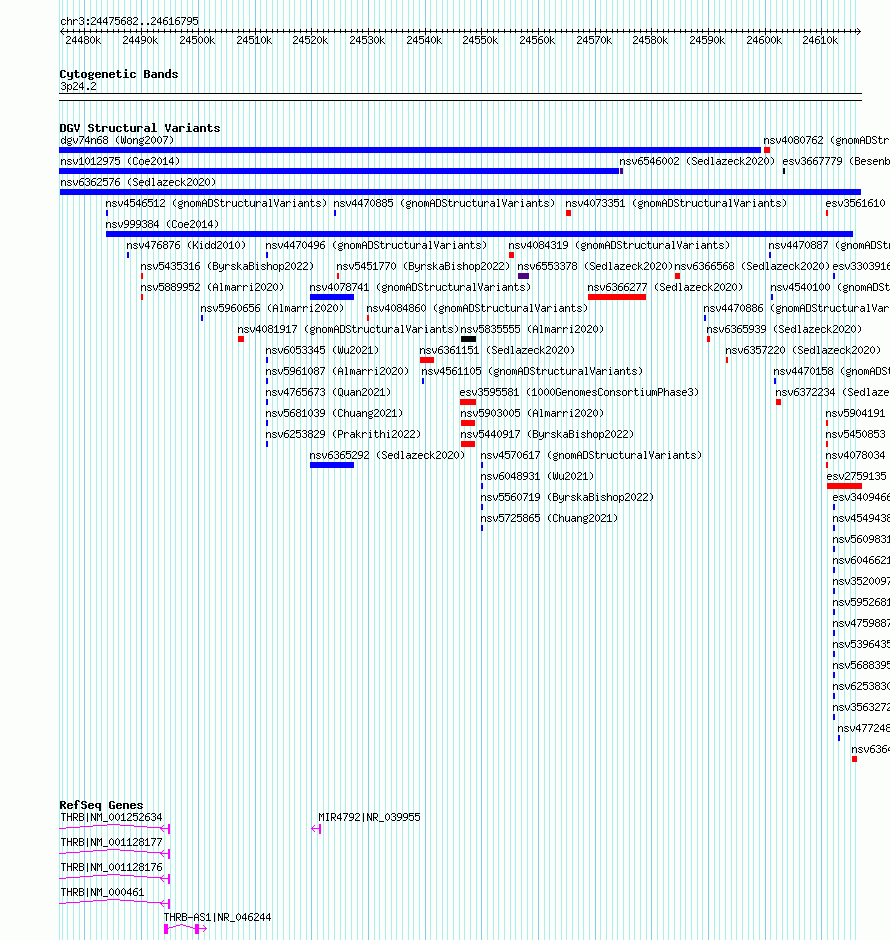Click nsv4470496 gnomAD variant label

point(376,245)
